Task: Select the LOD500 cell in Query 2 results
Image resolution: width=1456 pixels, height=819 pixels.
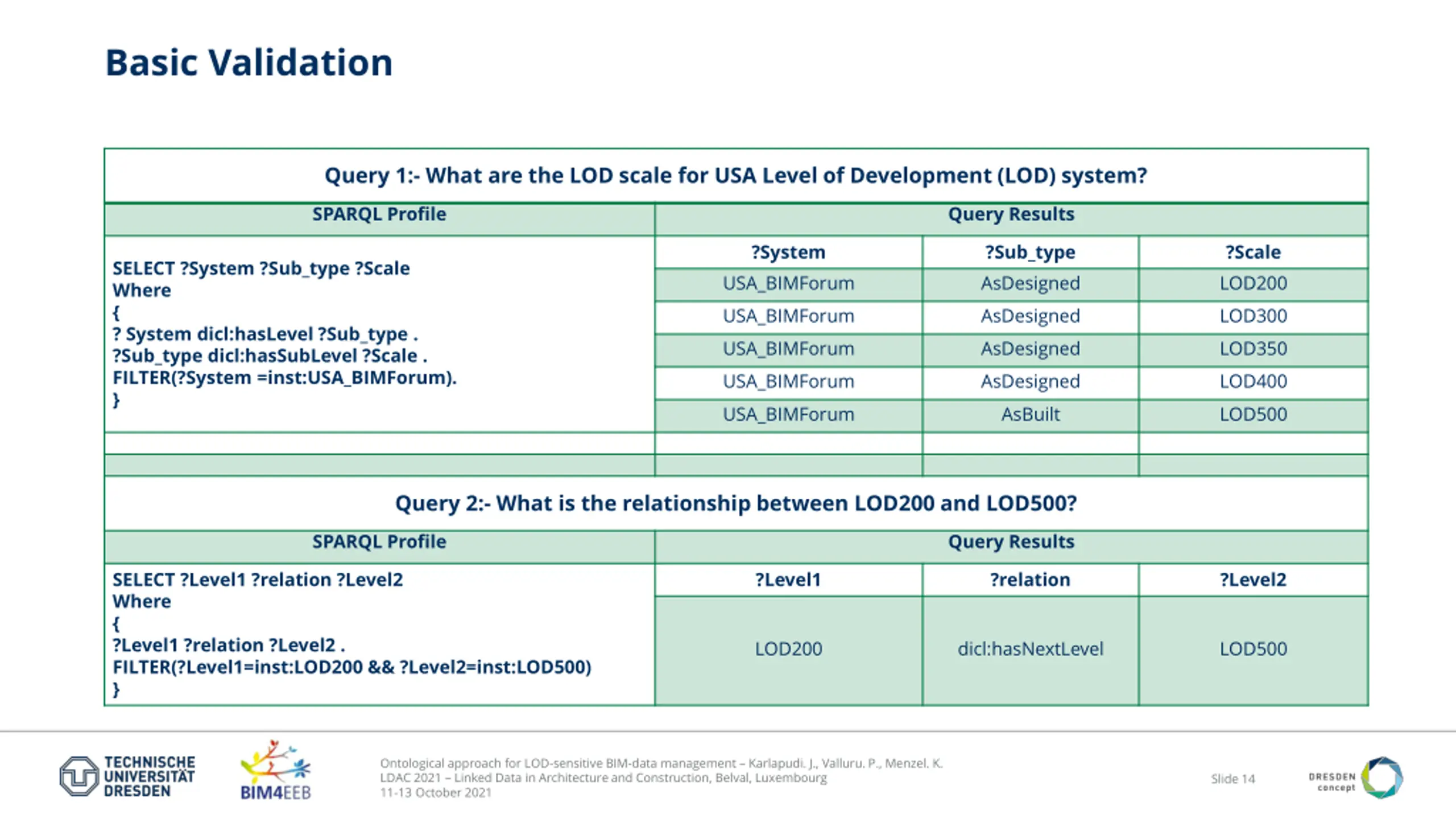Action: [x=1253, y=649]
